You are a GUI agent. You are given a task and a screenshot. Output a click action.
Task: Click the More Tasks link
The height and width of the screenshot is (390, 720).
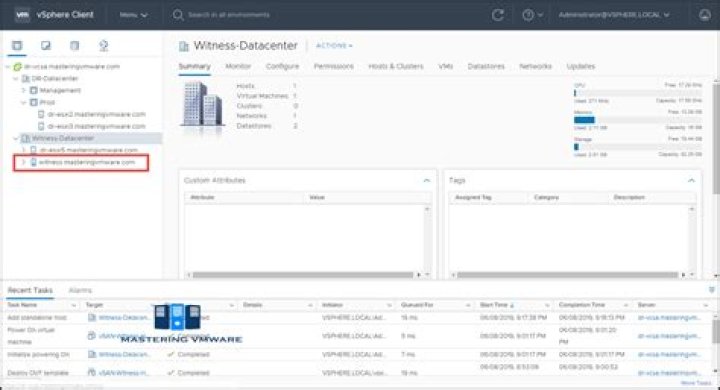coord(697,383)
